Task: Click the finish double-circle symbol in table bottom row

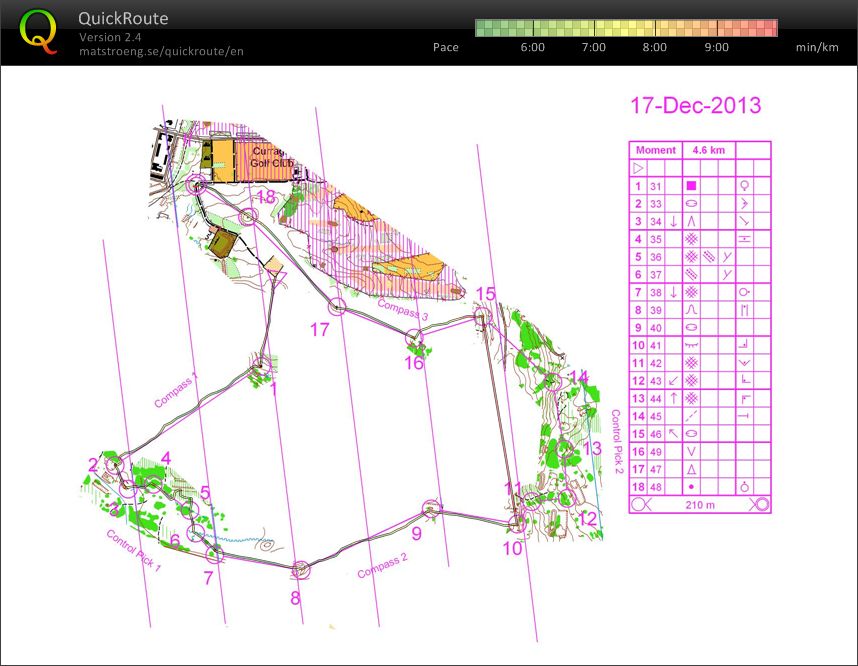Action: click(760, 504)
